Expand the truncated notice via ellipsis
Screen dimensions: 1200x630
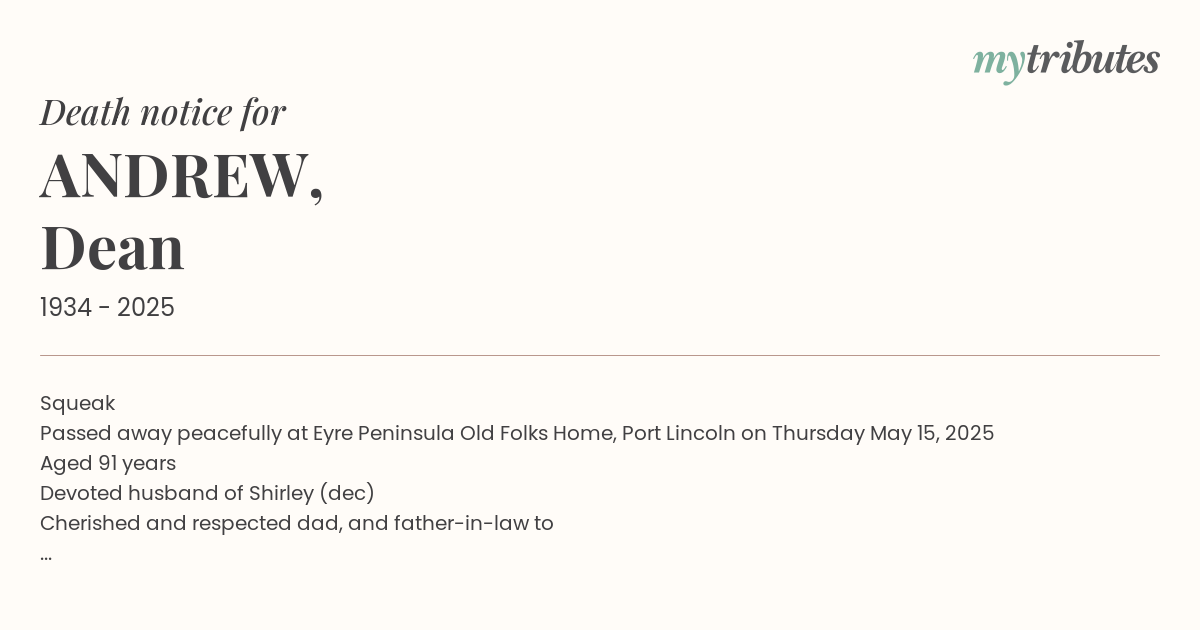point(46,556)
